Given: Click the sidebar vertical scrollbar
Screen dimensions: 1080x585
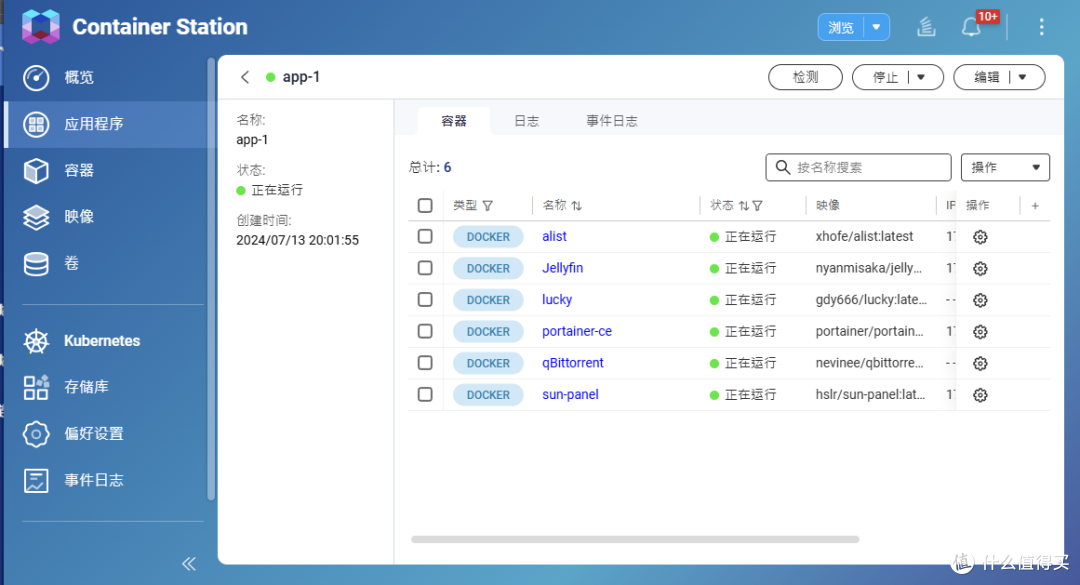Looking at the screenshot, I should pyautogui.click(x=211, y=278).
